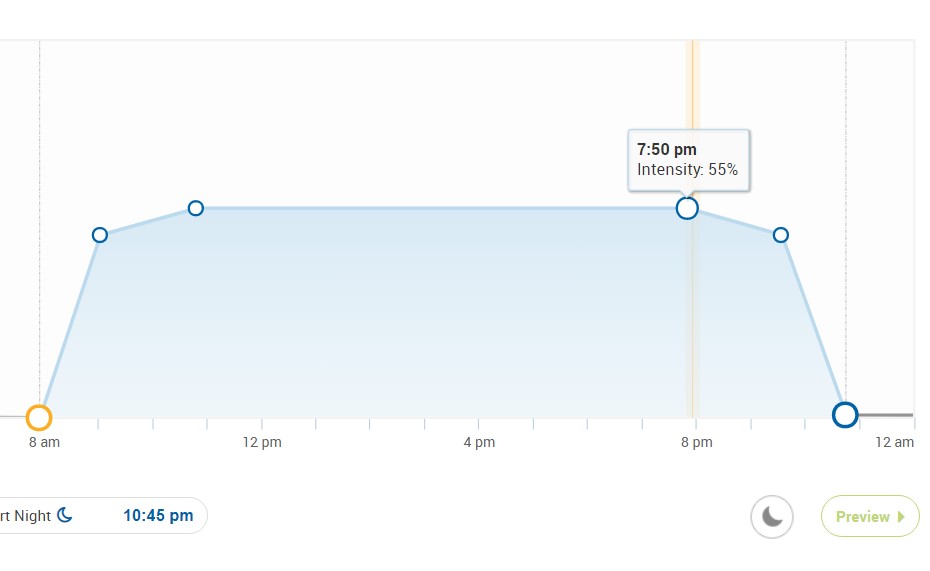The width and height of the screenshot is (930, 571).
Task: Click the moon icon beside the Night label
Action: click(65, 516)
